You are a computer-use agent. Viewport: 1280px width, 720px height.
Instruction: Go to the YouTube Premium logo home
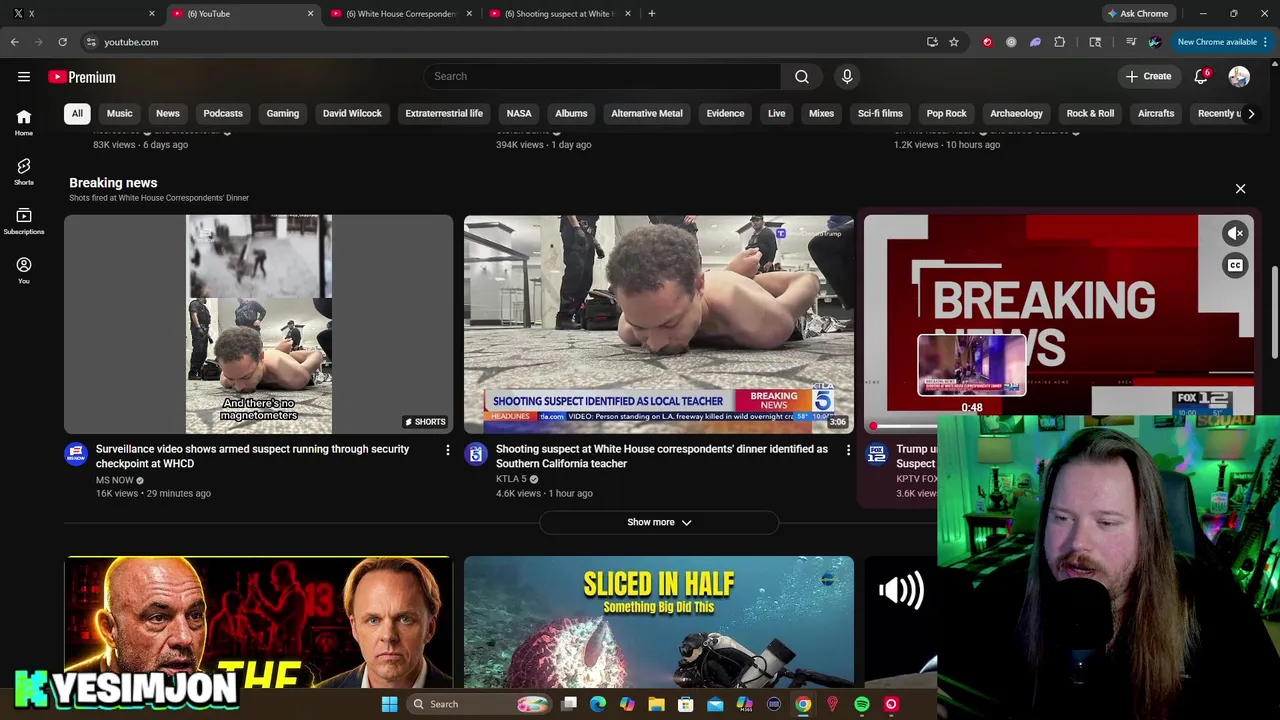pyautogui.click(x=82, y=77)
